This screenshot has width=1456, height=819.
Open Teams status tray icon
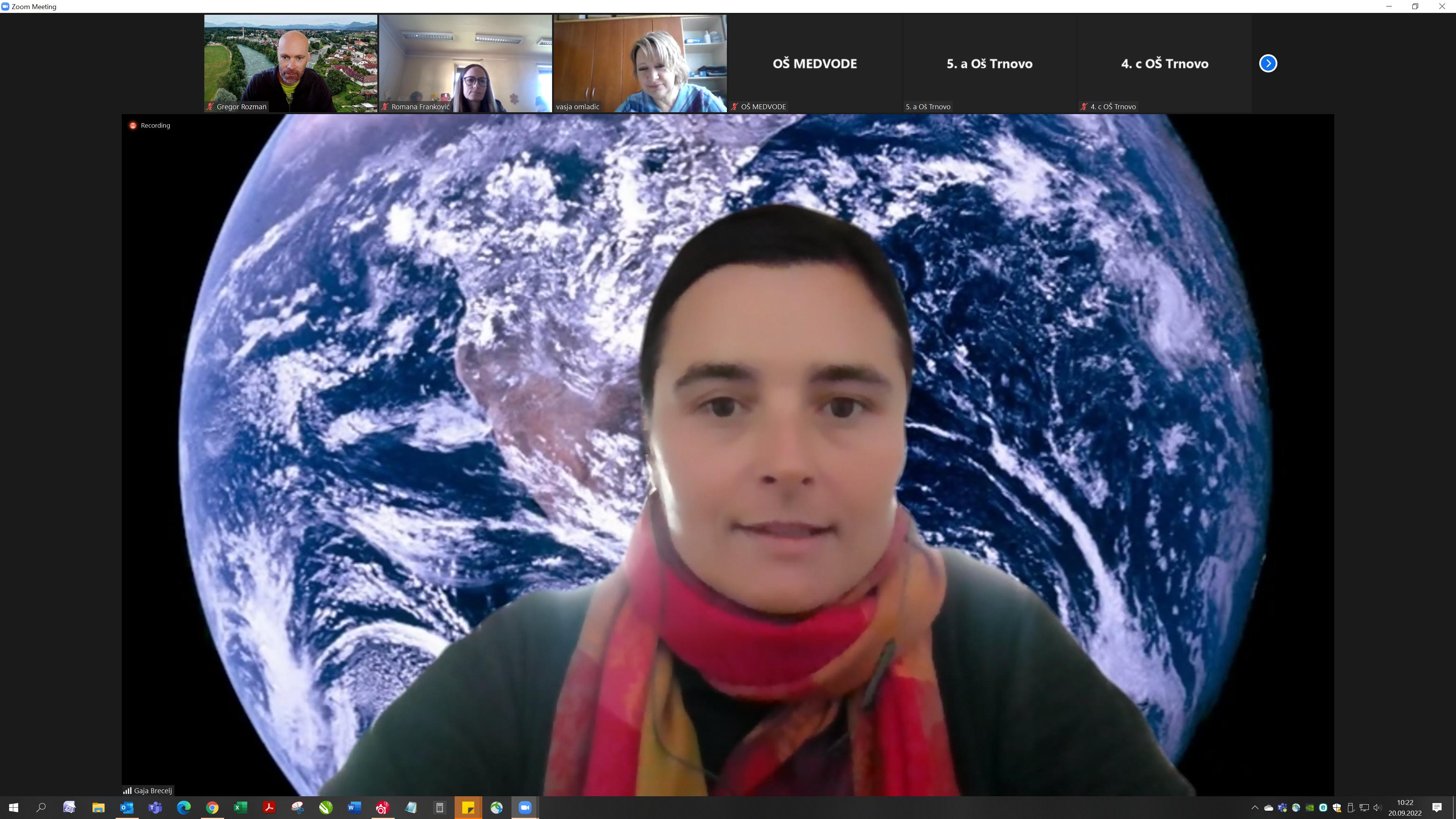click(x=1282, y=808)
